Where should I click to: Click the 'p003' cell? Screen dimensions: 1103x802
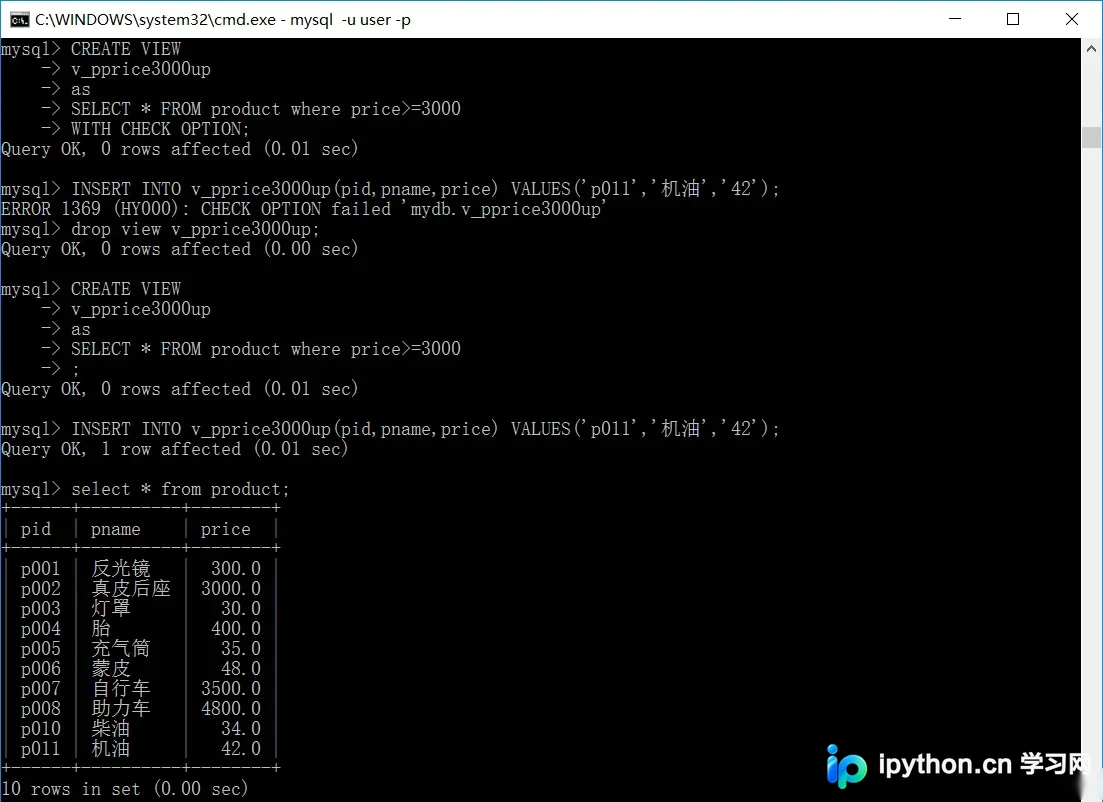click(40, 609)
